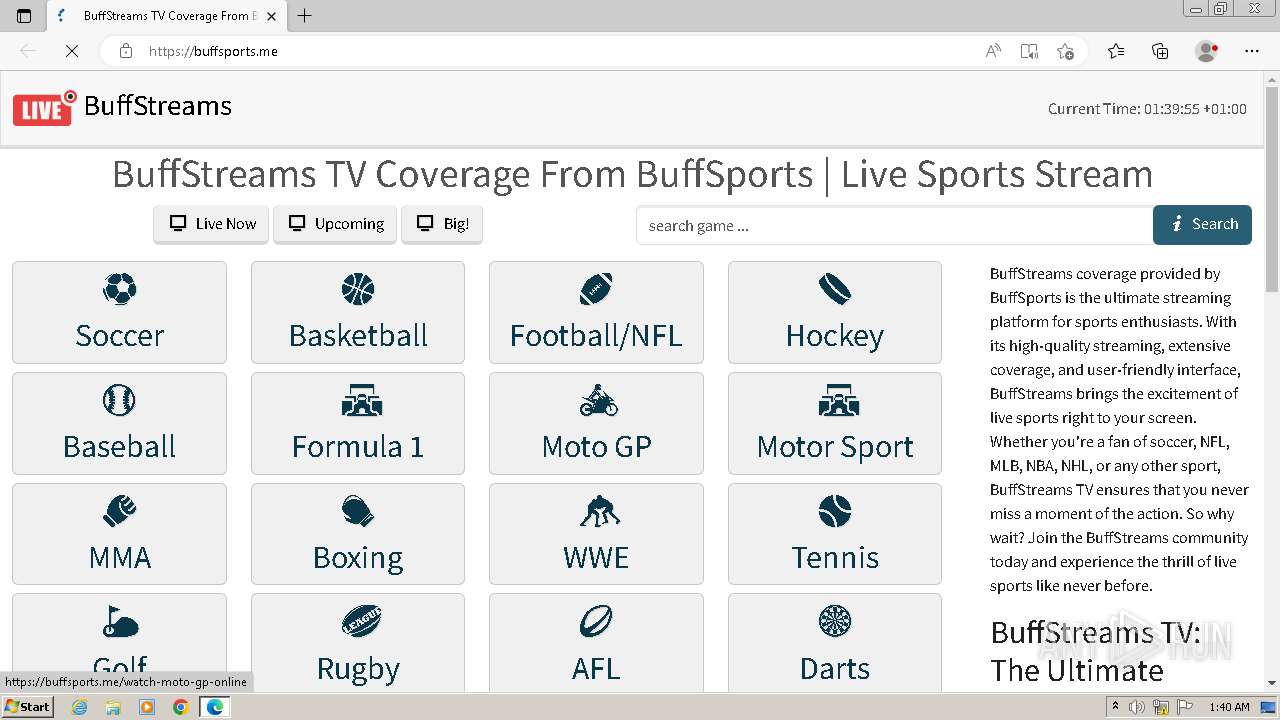Click the Hockey puck icon
The image size is (1280, 720).
835,289
